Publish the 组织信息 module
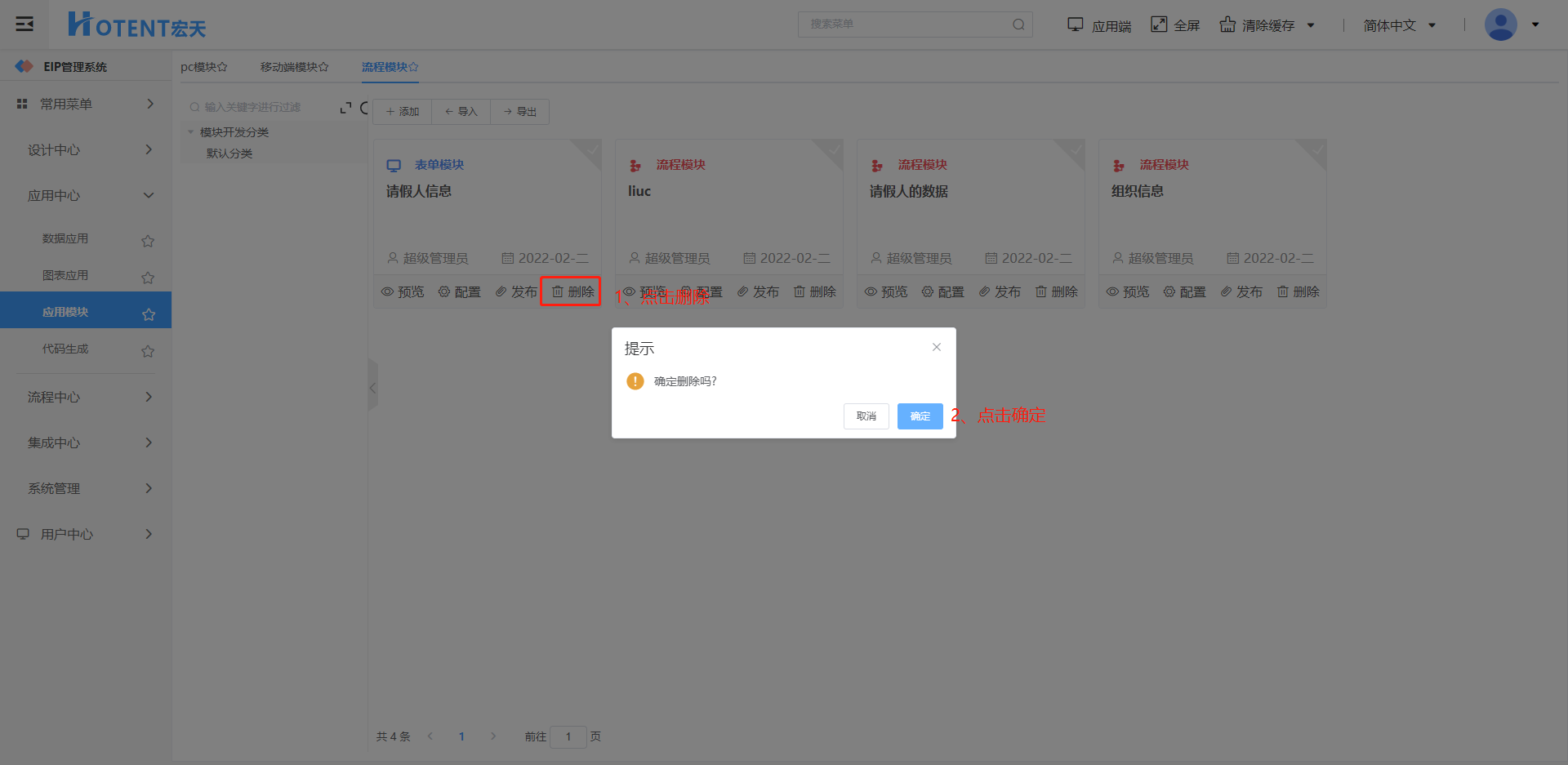The height and width of the screenshot is (765, 1568). 1241,291
